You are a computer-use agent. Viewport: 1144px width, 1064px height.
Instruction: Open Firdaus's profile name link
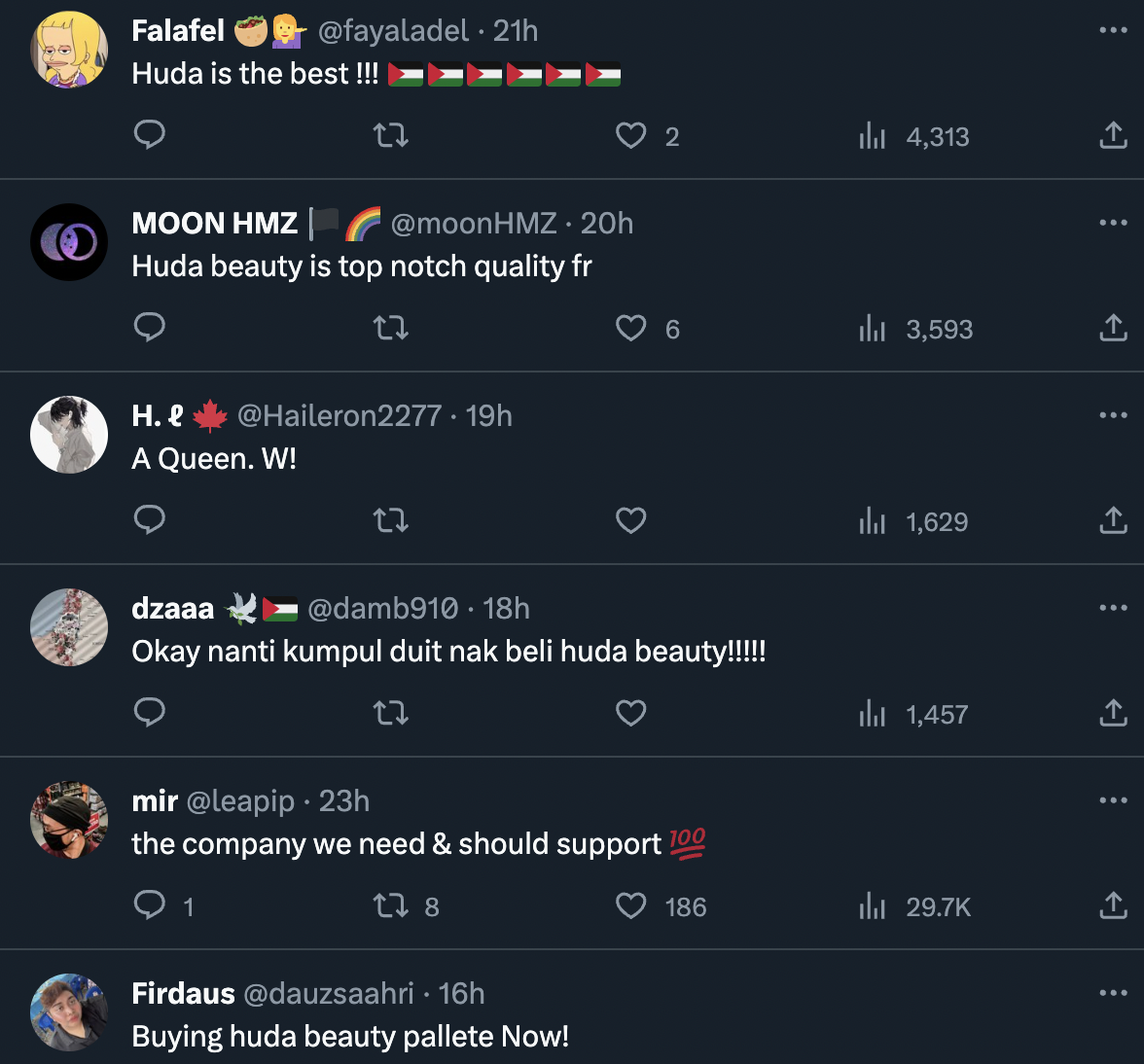[183, 993]
